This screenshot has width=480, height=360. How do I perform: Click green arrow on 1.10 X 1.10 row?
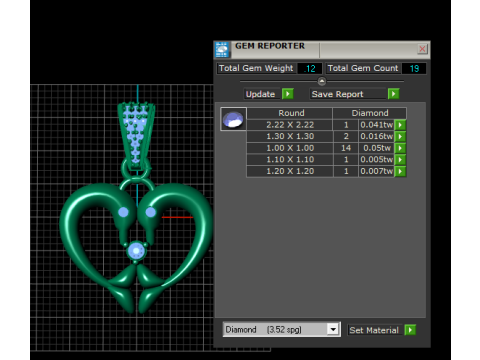pyautogui.click(x=400, y=160)
